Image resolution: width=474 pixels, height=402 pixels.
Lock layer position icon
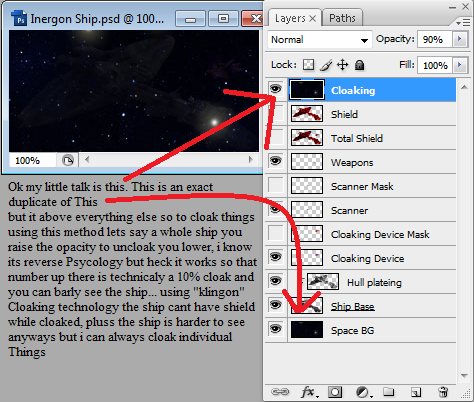[x=343, y=65]
